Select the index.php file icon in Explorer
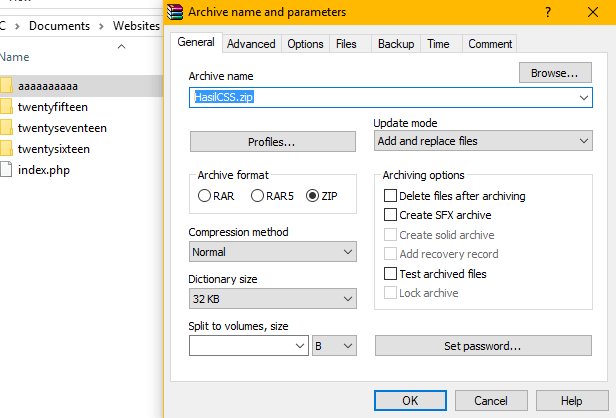This screenshot has height=418, width=616. coord(6,170)
